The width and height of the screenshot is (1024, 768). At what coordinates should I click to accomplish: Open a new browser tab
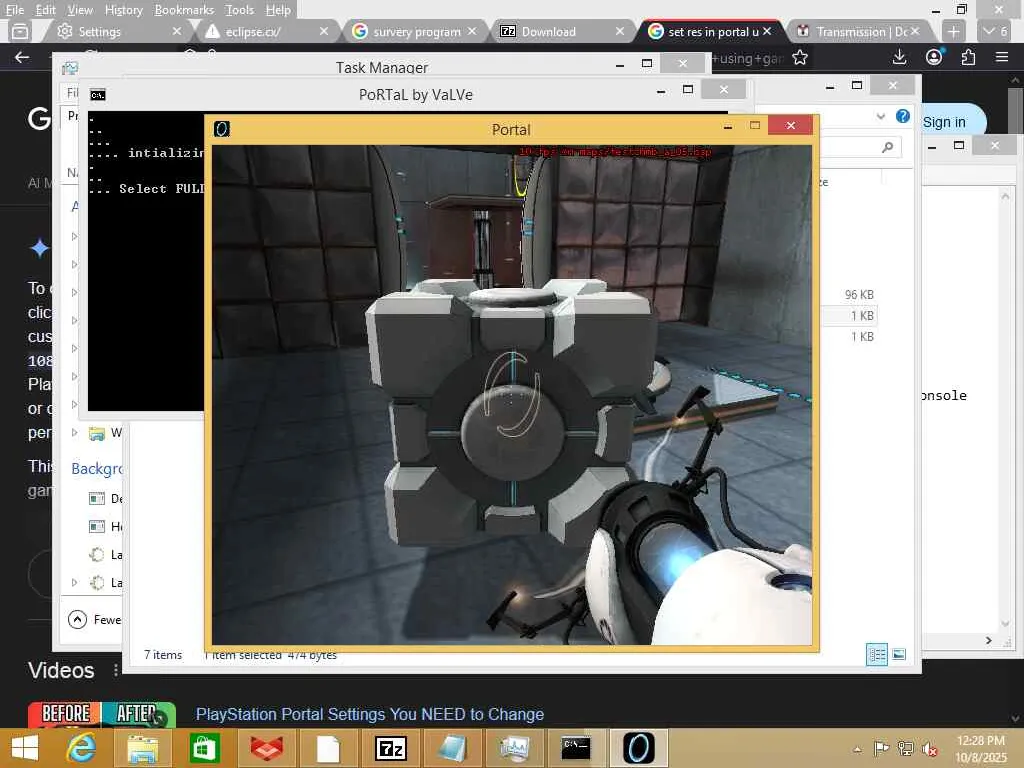pyautogui.click(x=953, y=31)
